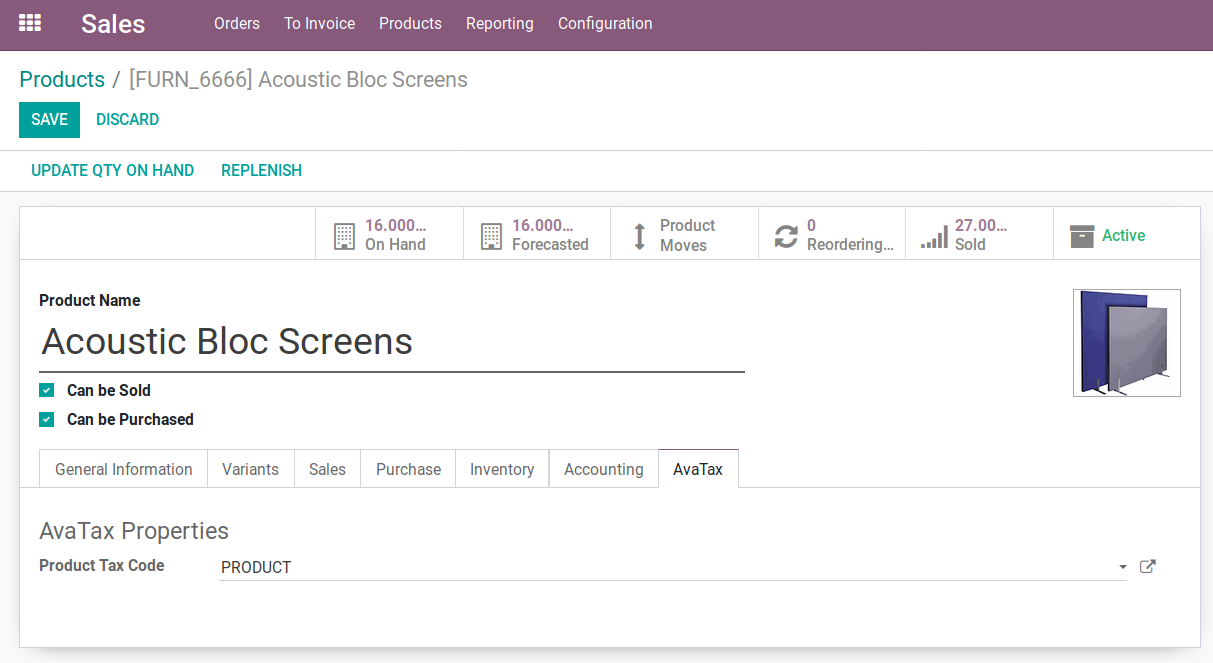Uncheck the Can be Sold checkbox
Viewport: 1213px width, 663px height.
tap(47, 390)
